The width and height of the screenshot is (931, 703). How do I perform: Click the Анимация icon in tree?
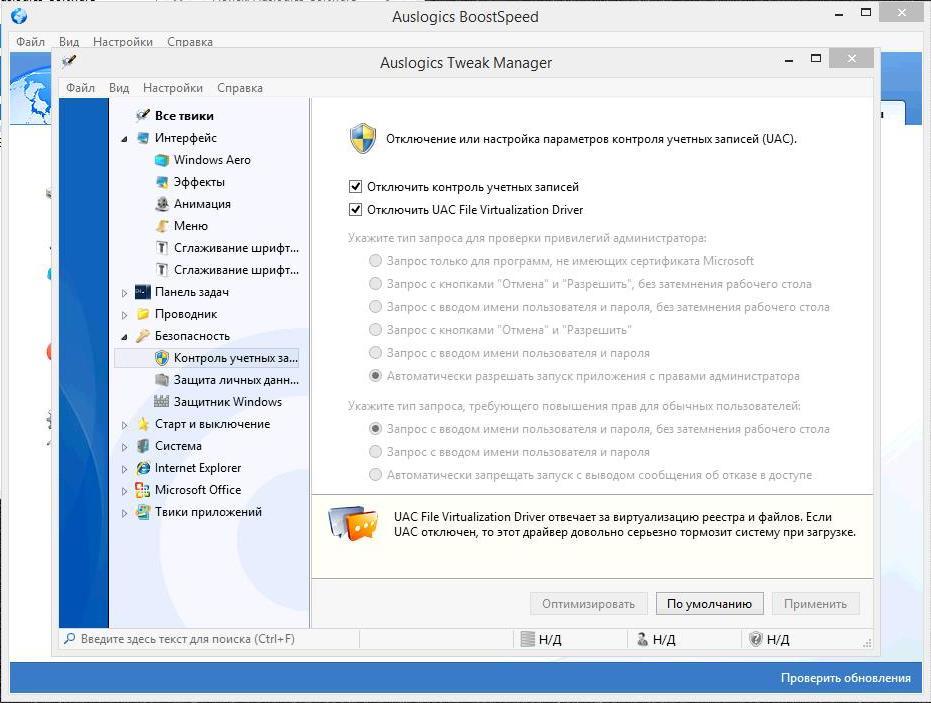tap(162, 204)
